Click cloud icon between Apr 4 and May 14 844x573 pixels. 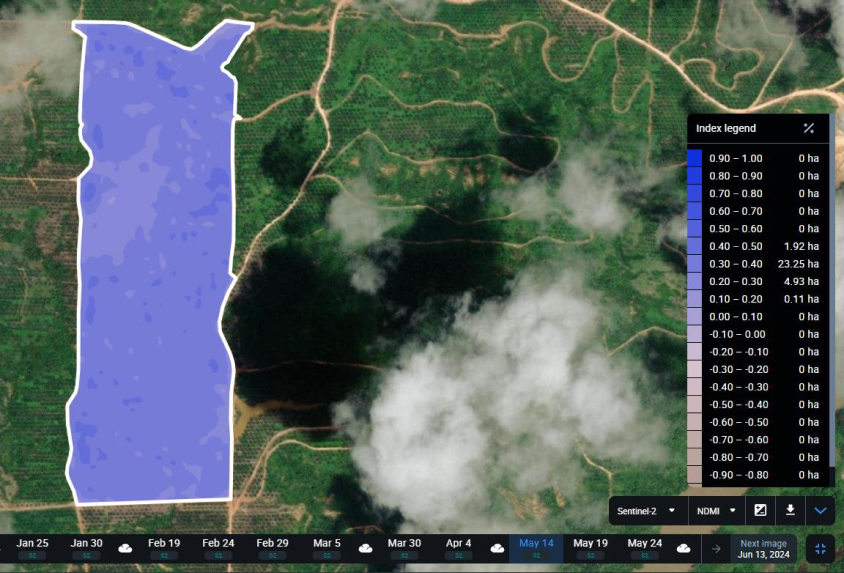(497, 548)
